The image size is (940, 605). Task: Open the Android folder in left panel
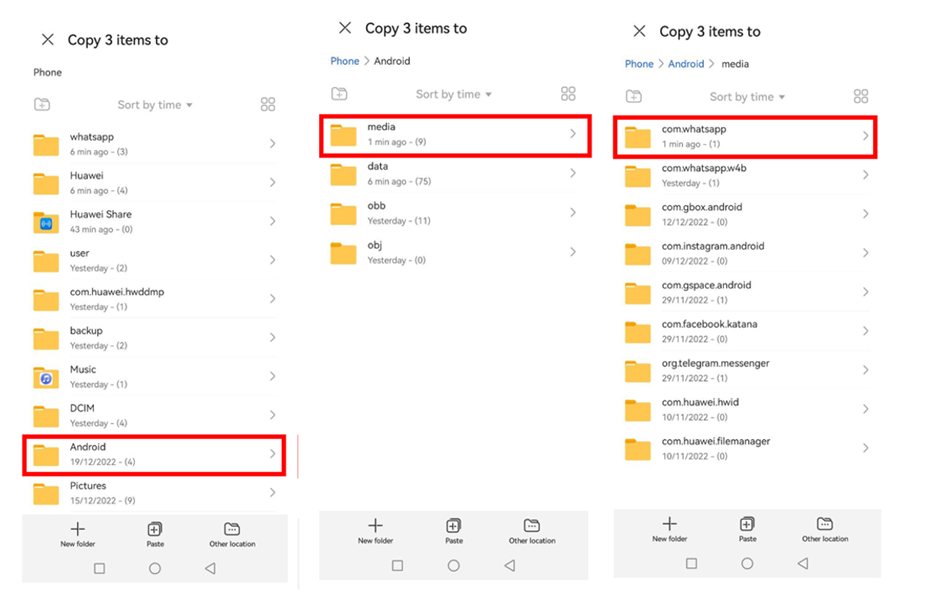(154, 455)
